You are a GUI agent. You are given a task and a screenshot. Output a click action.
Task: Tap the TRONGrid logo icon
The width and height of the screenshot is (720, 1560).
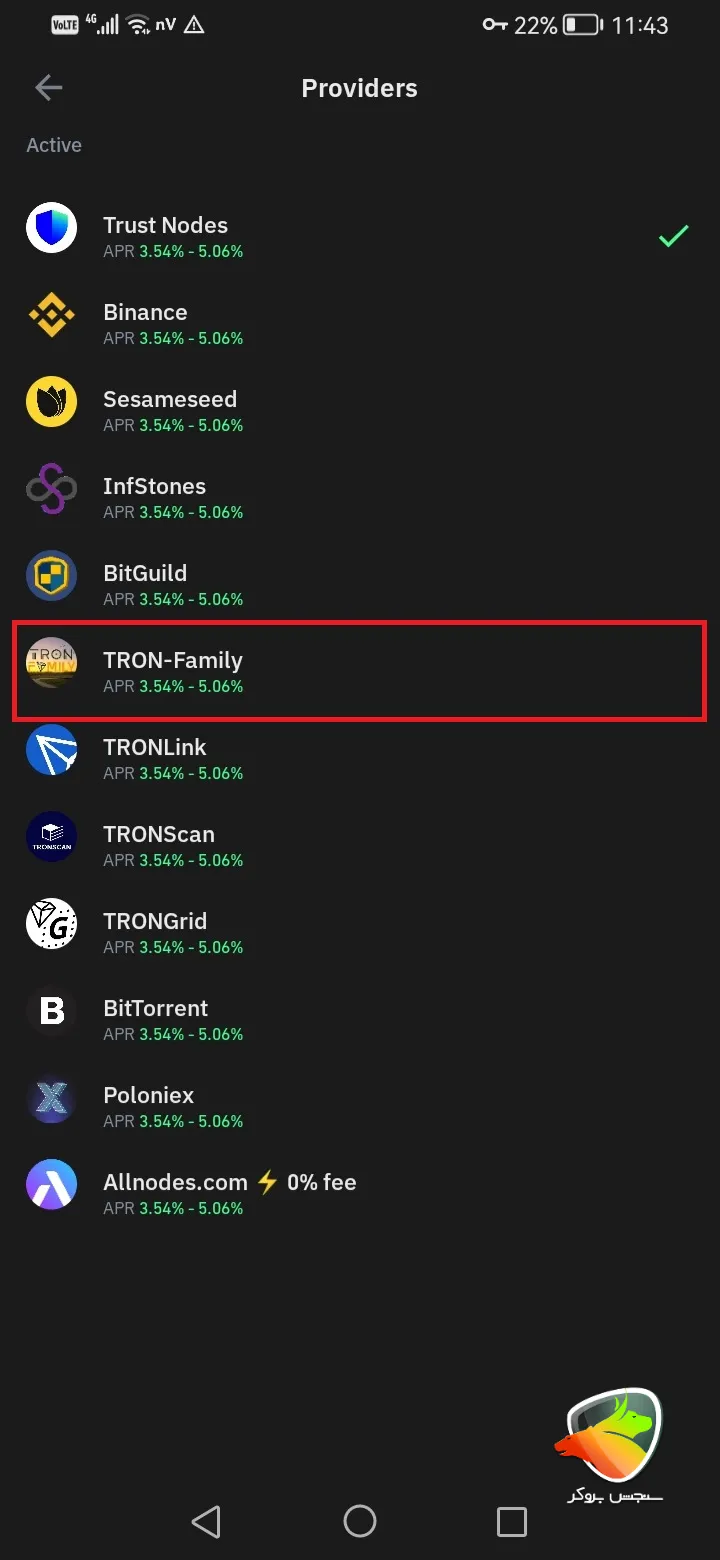51,923
